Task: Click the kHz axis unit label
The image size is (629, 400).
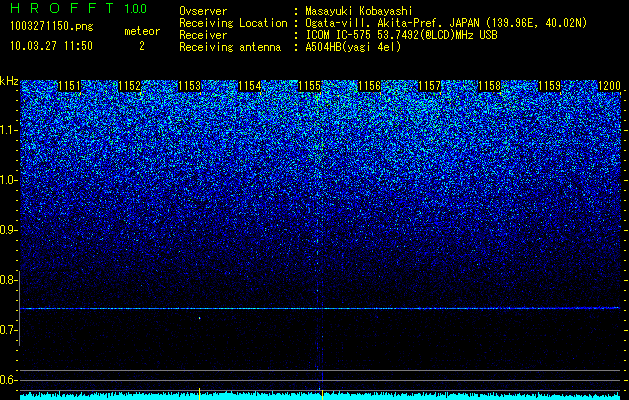Action: (9, 81)
